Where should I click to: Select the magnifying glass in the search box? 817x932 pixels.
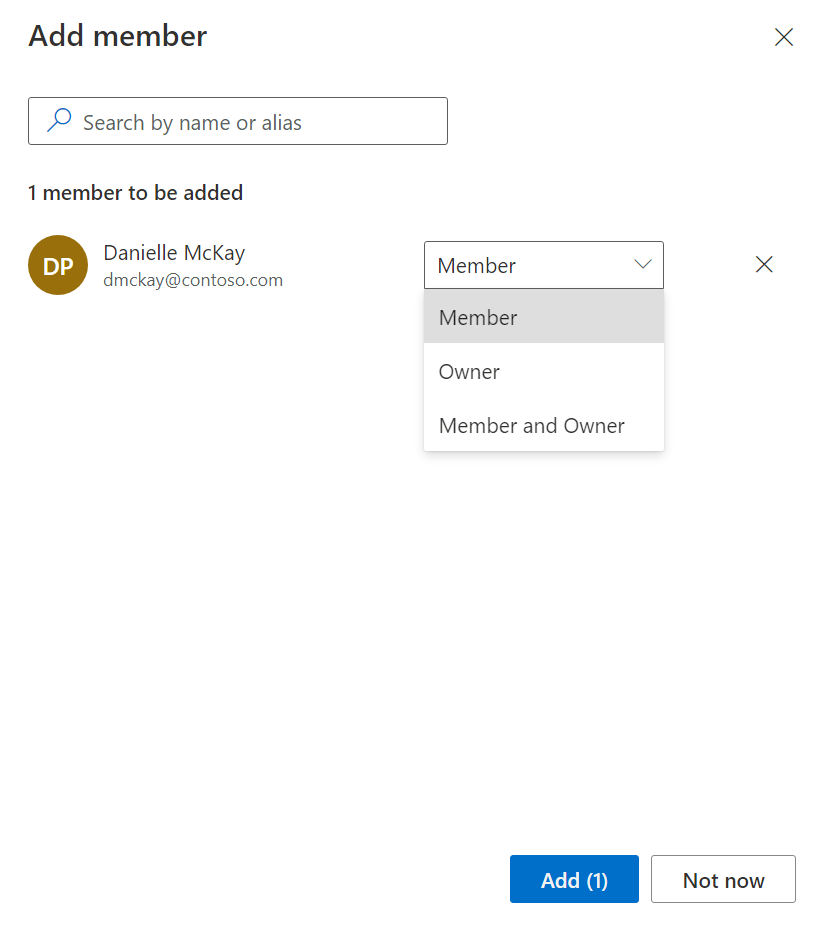[59, 119]
